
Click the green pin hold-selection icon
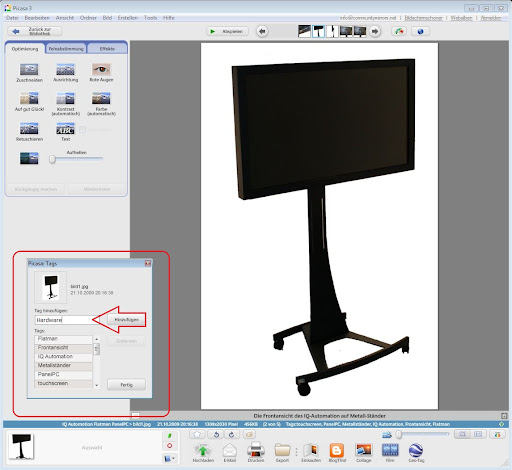click(170, 435)
